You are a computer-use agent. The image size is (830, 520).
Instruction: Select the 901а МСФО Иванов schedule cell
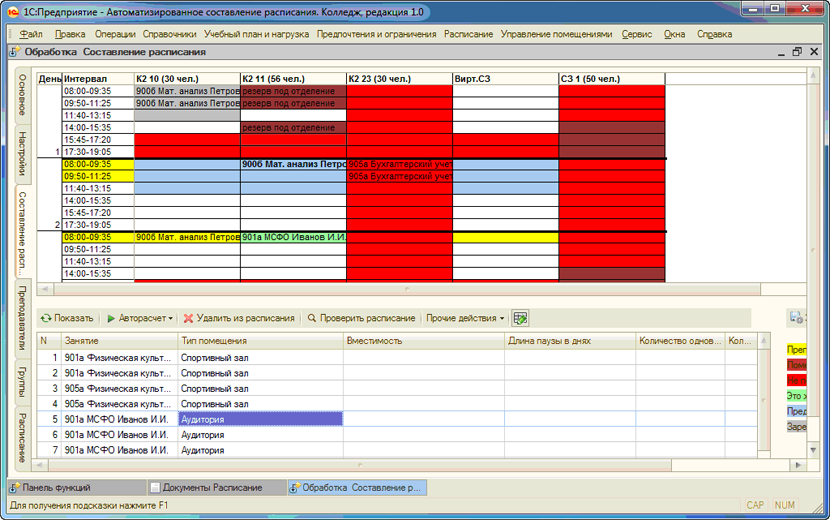pyautogui.click(x=292, y=238)
